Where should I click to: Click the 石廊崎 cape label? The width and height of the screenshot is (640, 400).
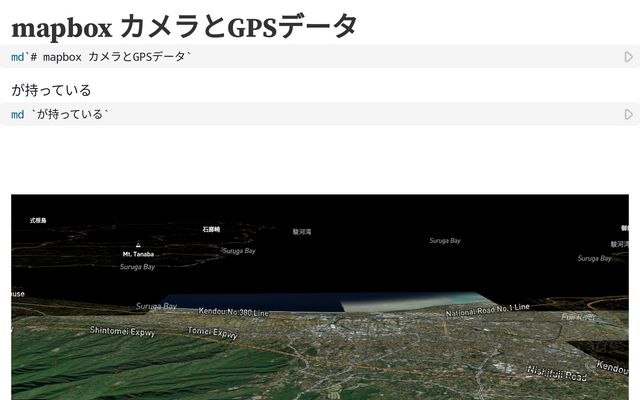point(211,228)
